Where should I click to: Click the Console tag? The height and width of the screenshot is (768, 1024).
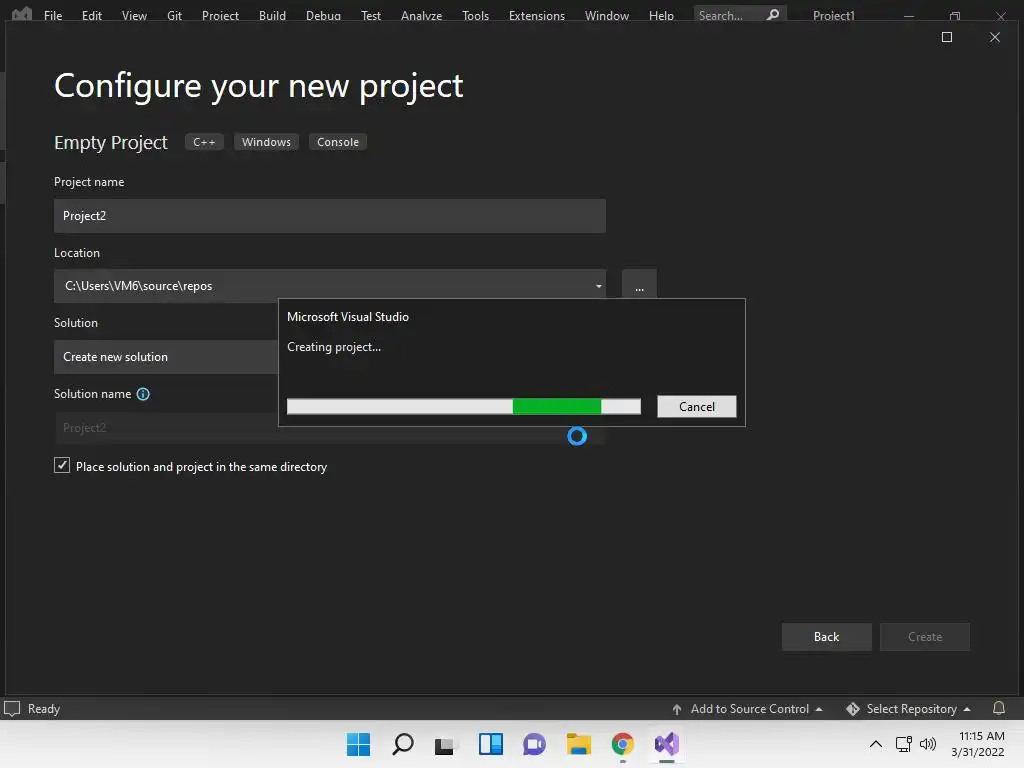click(x=338, y=142)
